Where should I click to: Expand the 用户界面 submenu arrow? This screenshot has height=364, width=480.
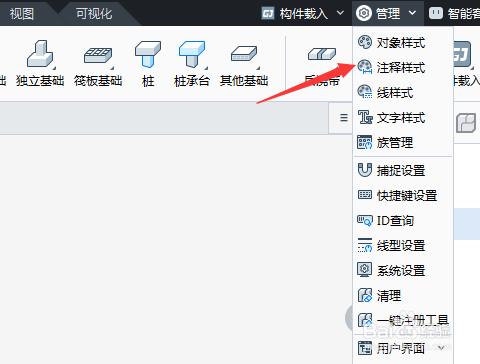click(x=441, y=348)
